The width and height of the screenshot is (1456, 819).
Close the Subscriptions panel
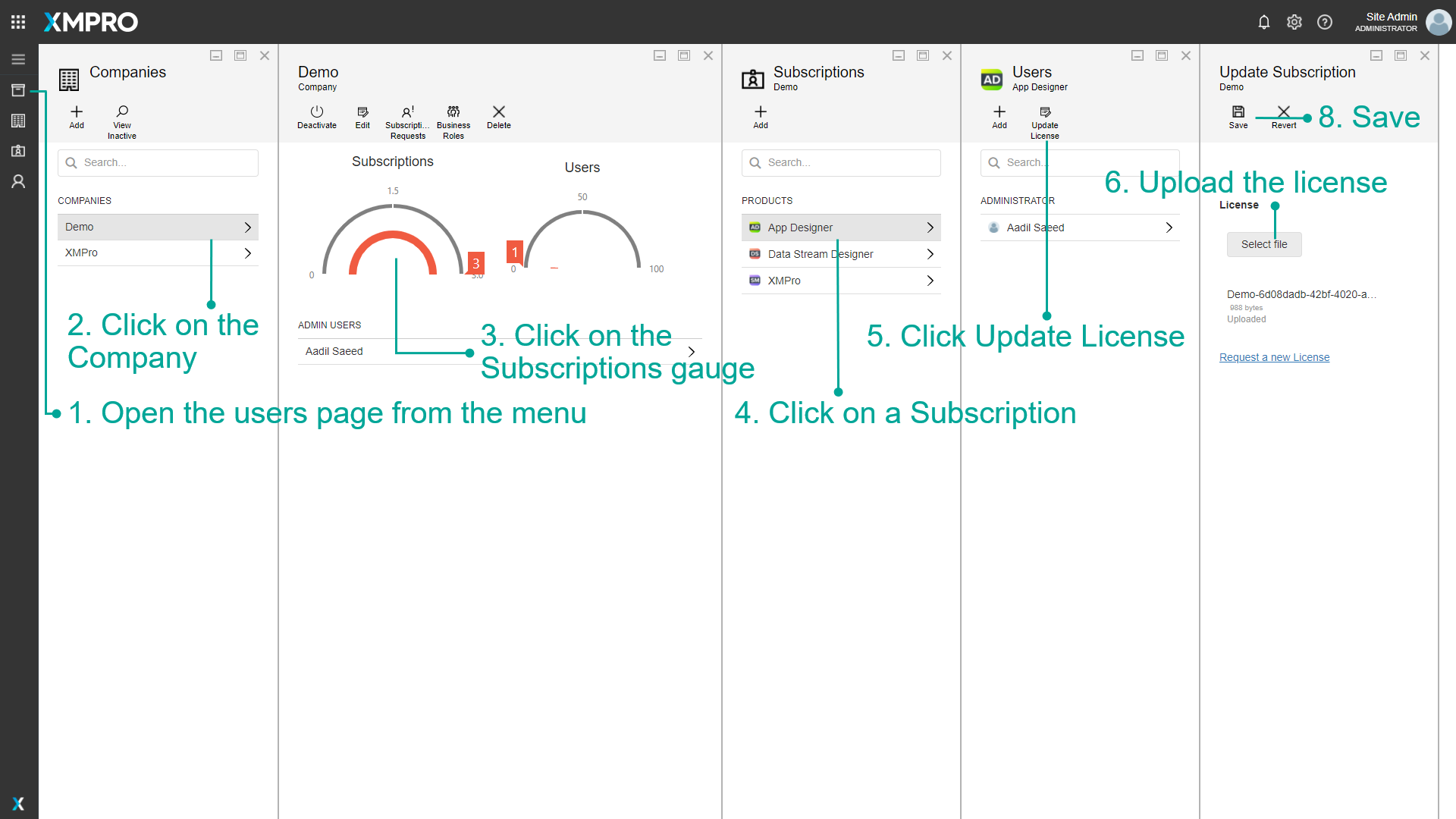pyautogui.click(x=947, y=55)
